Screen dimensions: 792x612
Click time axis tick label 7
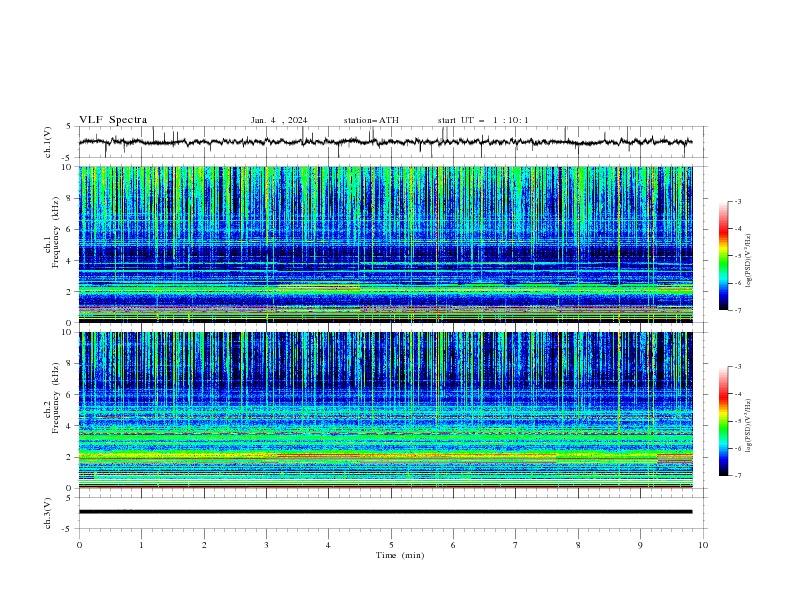(x=516, y=545)
